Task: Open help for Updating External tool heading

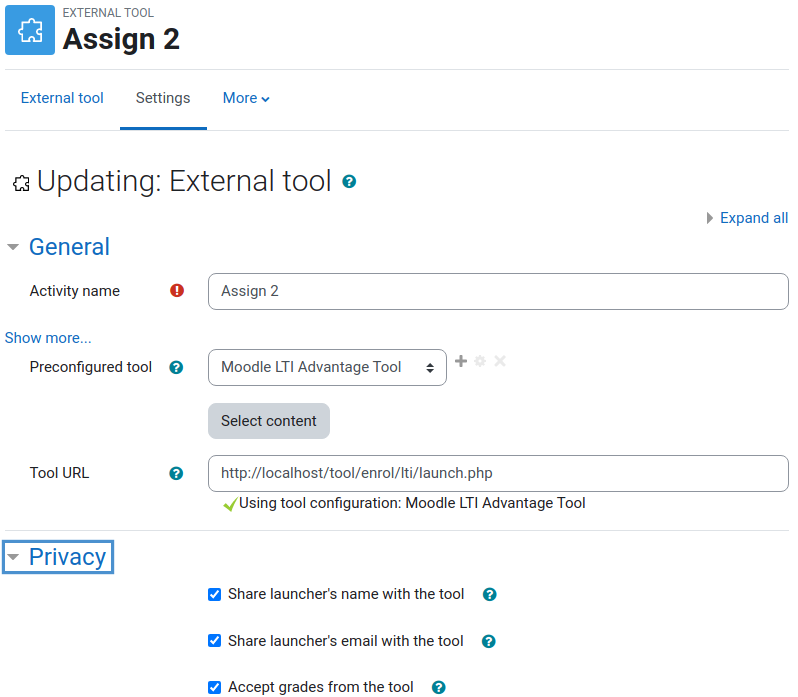Action: point(349,182)
